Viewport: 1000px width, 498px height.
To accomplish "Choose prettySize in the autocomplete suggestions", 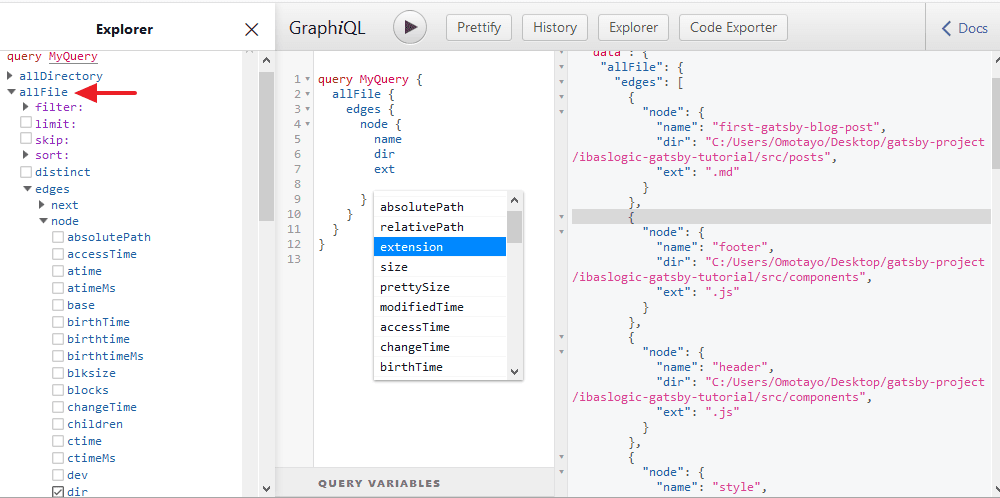I will [440, 287].
